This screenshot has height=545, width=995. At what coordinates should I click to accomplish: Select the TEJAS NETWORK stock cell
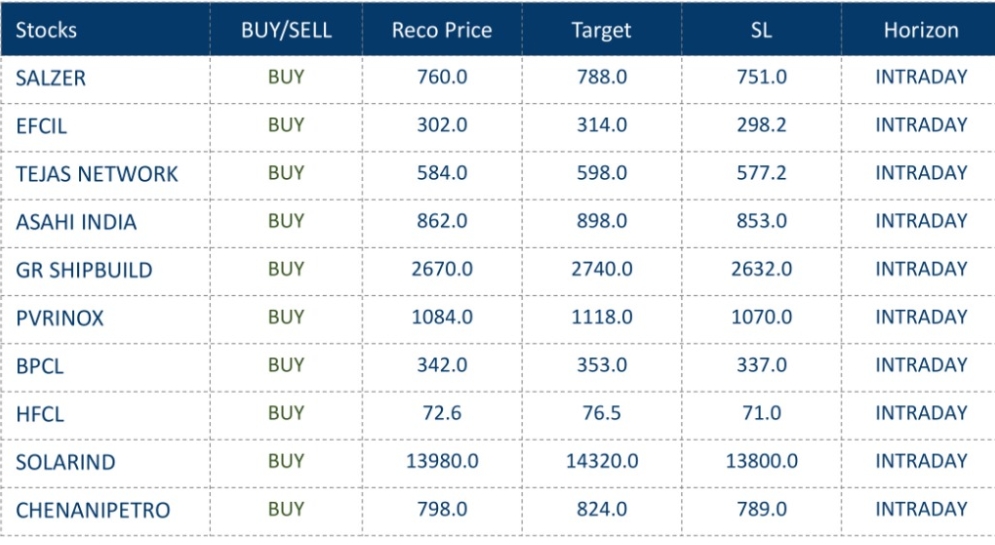96,174
